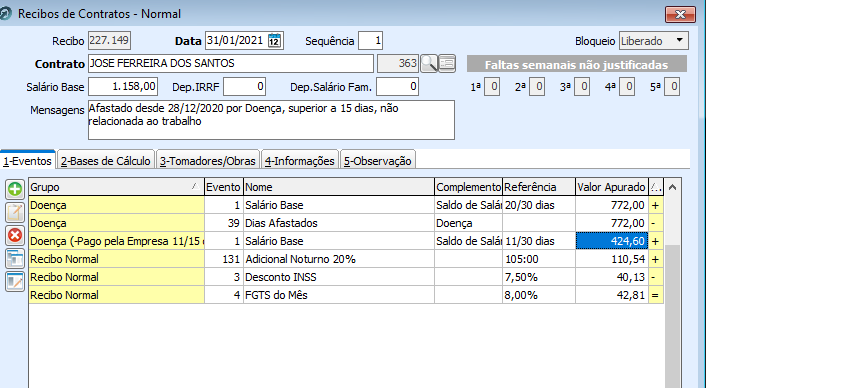Click the events table vertical scrollbar thumb
Screen dimensions: 846x388
672,316
